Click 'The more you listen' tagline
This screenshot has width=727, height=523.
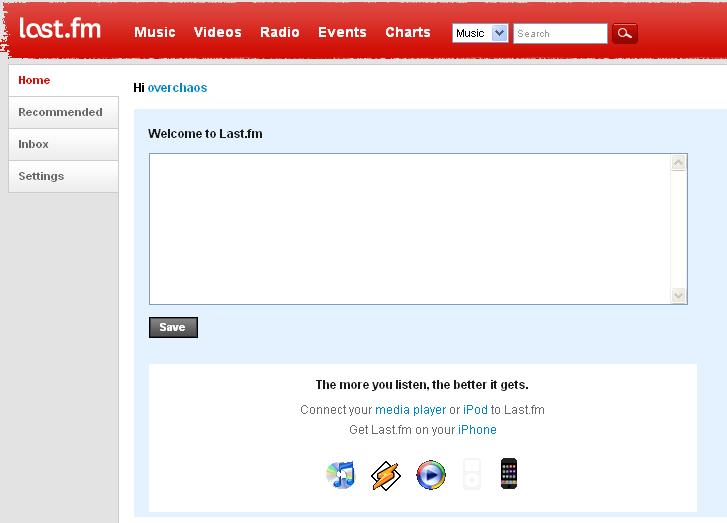(x=422, y=385)
